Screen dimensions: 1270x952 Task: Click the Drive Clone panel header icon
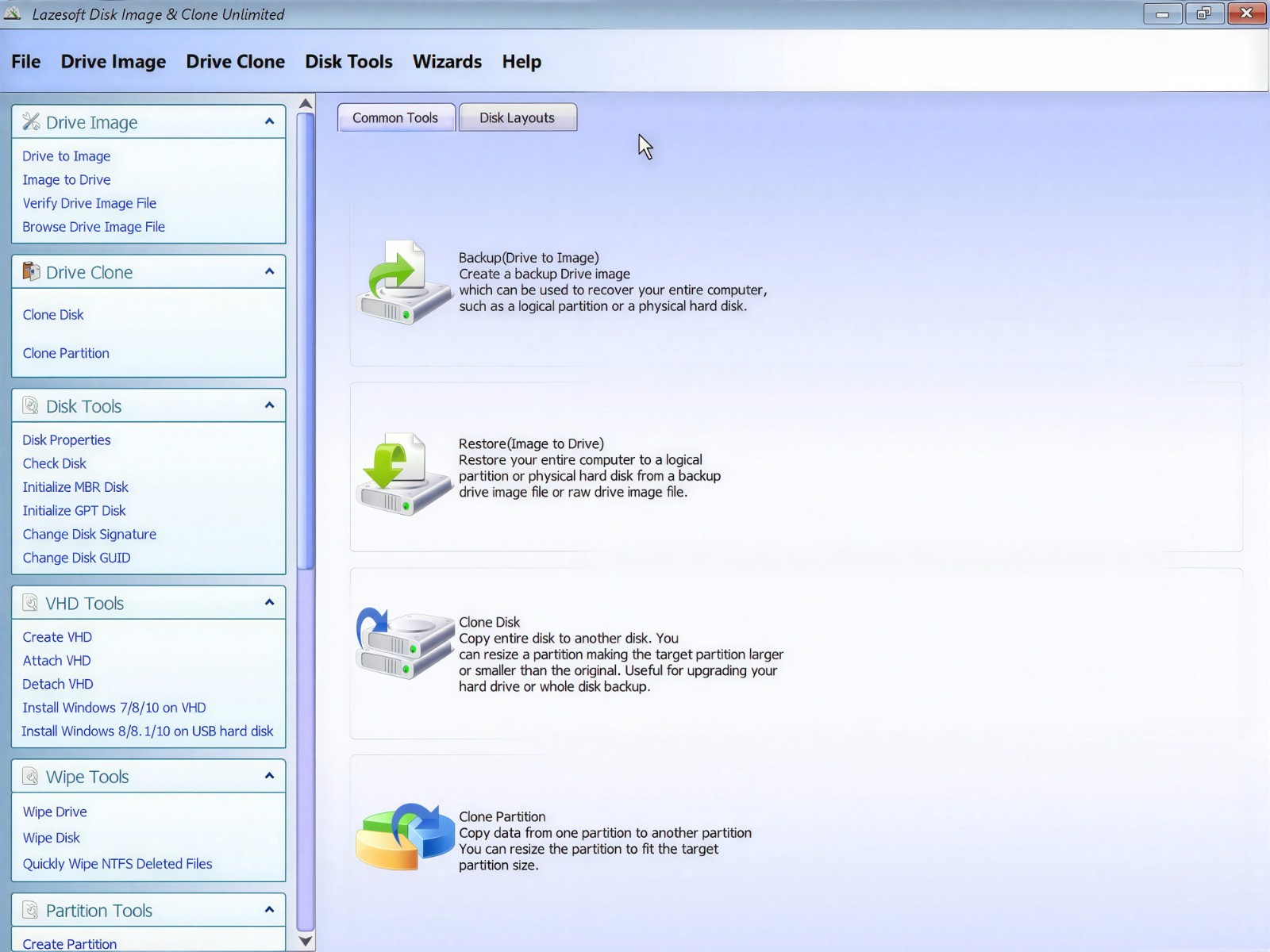[31, 271]
